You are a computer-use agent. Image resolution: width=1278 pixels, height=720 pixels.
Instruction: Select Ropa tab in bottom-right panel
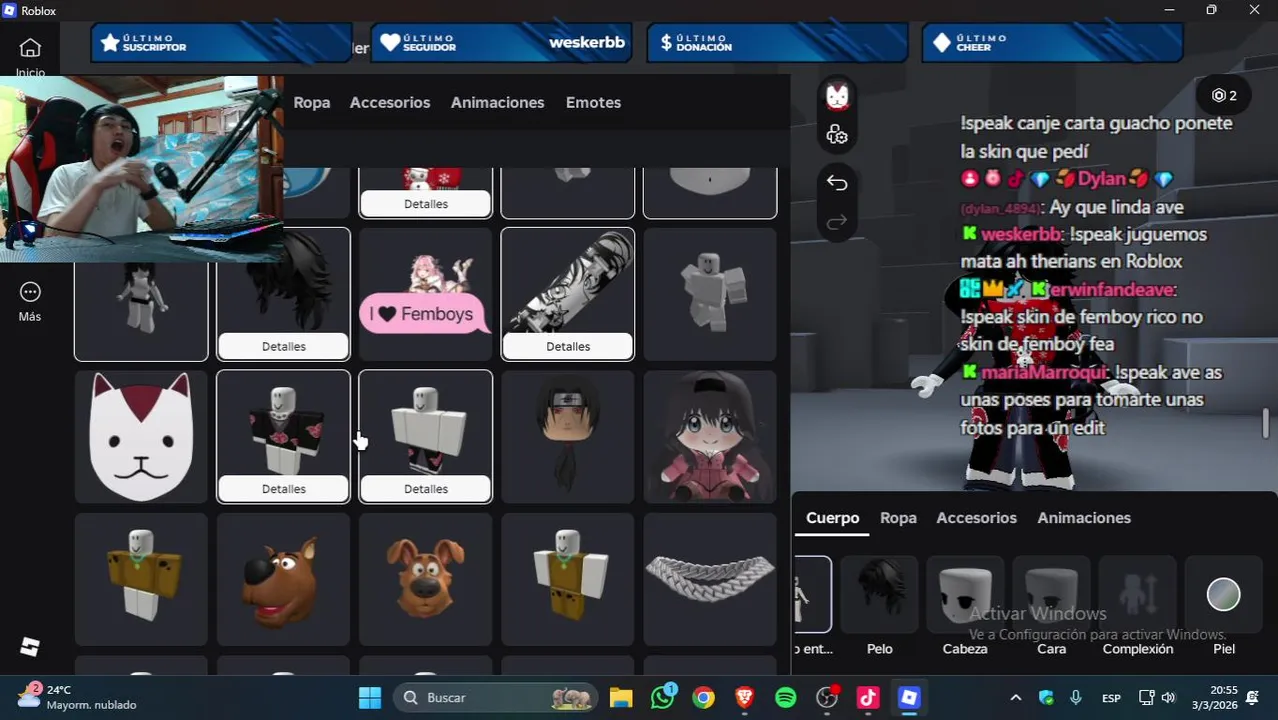[x=898, y=517]
